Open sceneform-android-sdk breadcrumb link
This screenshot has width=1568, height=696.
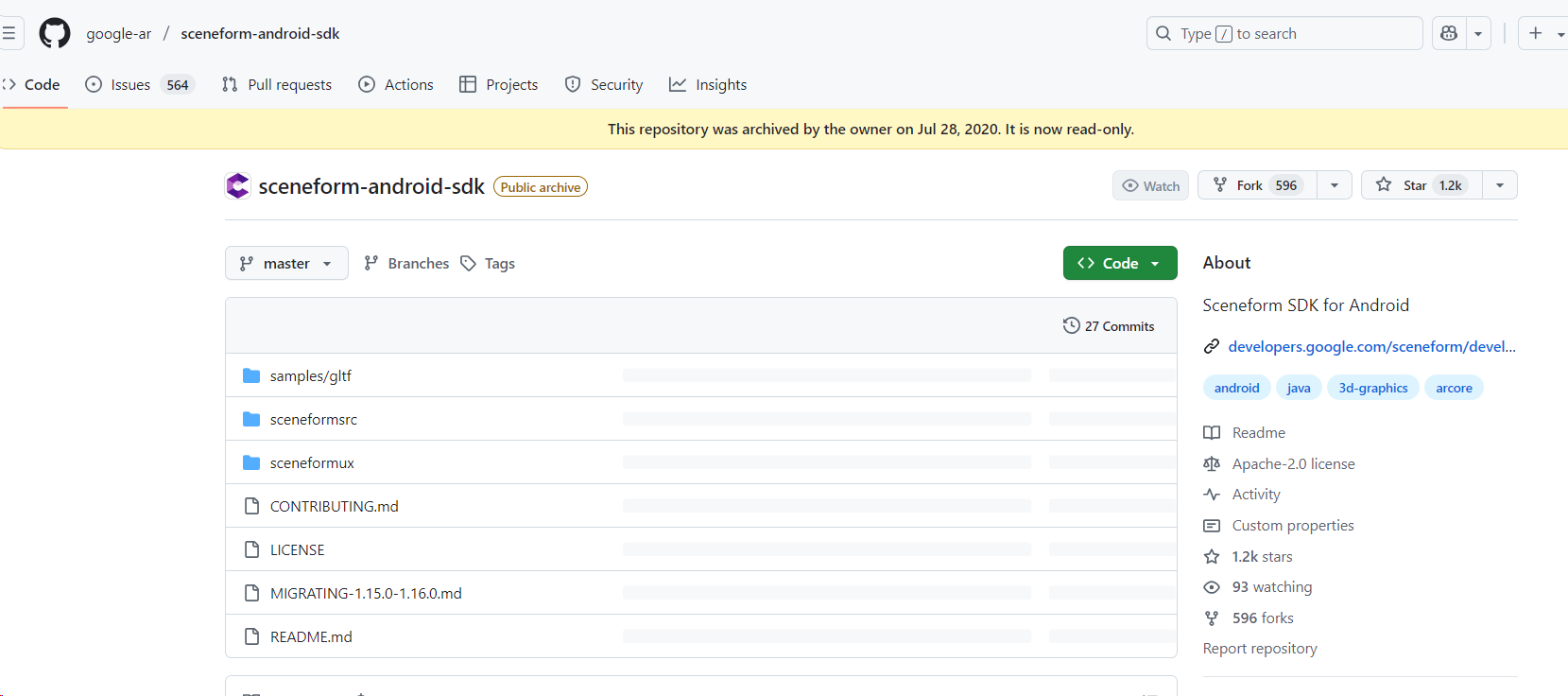click(x=260, y=33)
